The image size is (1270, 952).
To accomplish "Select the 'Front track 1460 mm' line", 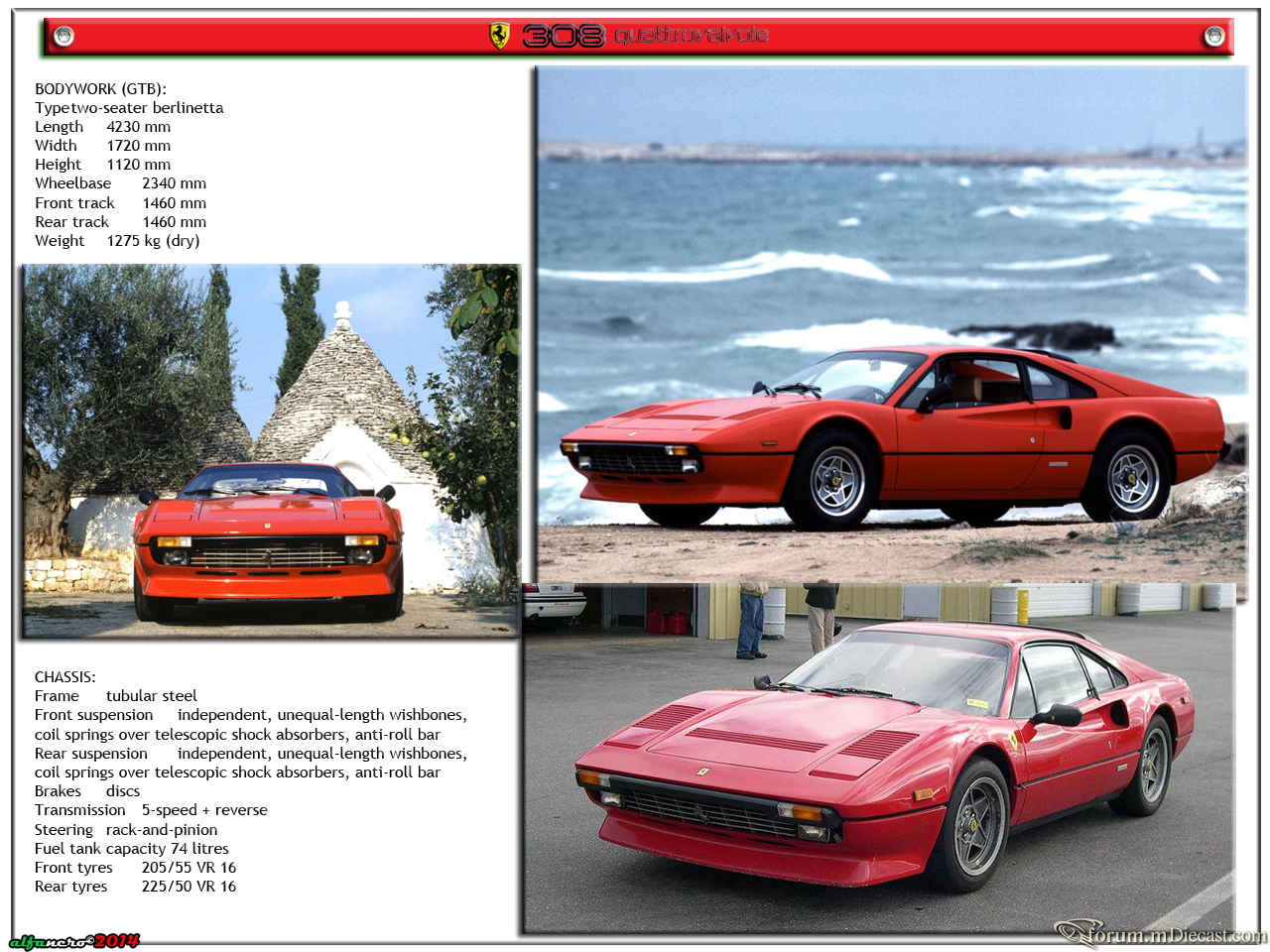I will (120, 203).
